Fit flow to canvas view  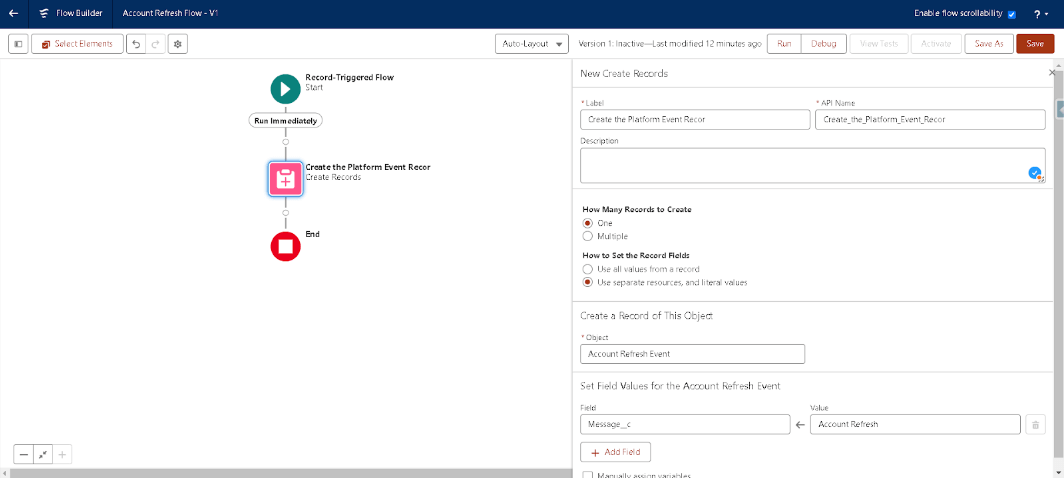[43, 454]
